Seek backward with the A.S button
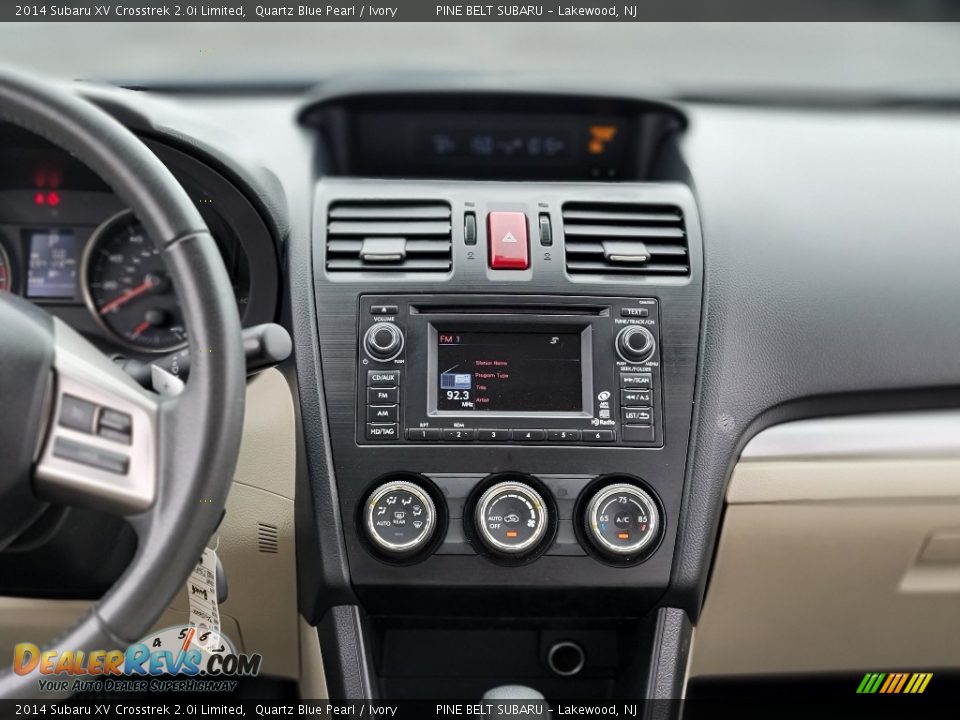The width and height of the screenshot is (960, 720). [x=637, y=398]
